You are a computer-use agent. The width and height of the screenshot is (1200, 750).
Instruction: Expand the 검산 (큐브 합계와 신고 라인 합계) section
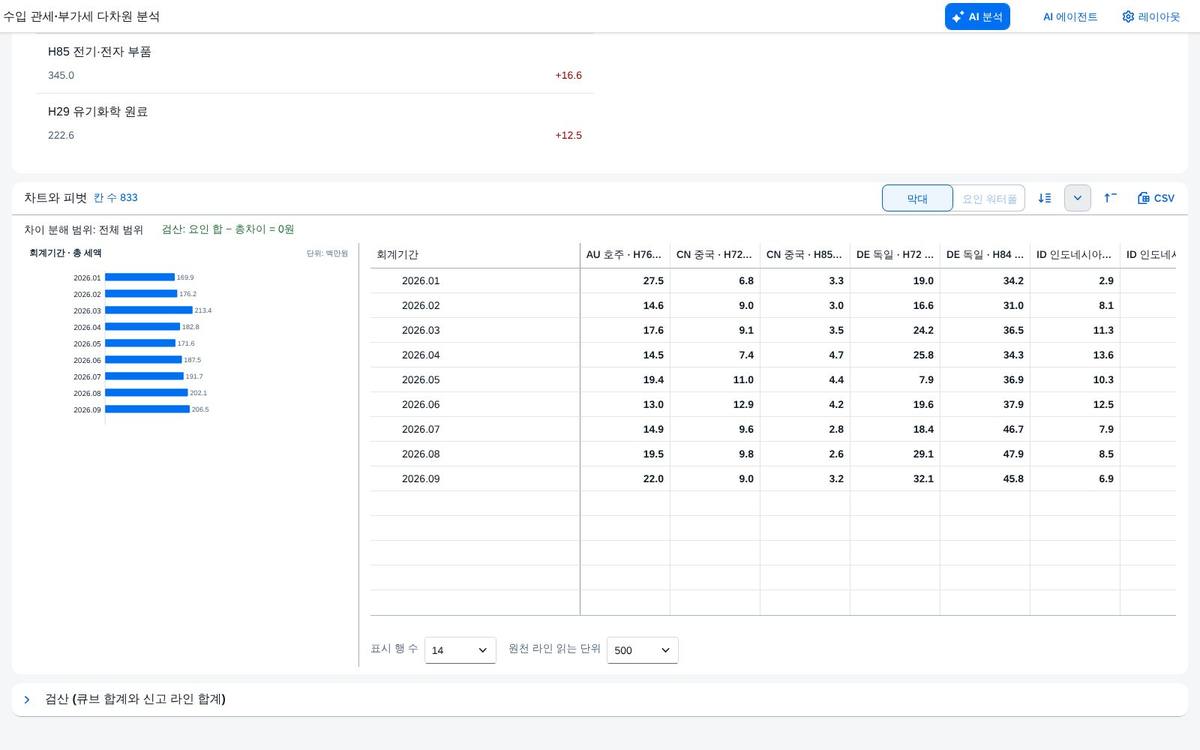[600, 700]
